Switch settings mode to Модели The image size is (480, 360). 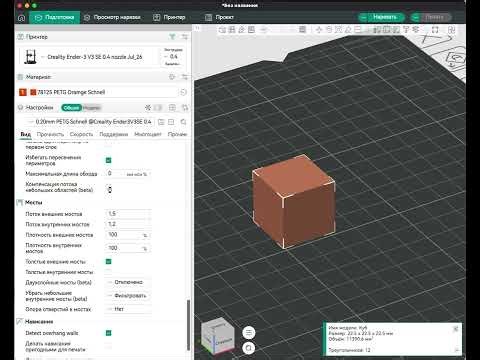(91, 108)
